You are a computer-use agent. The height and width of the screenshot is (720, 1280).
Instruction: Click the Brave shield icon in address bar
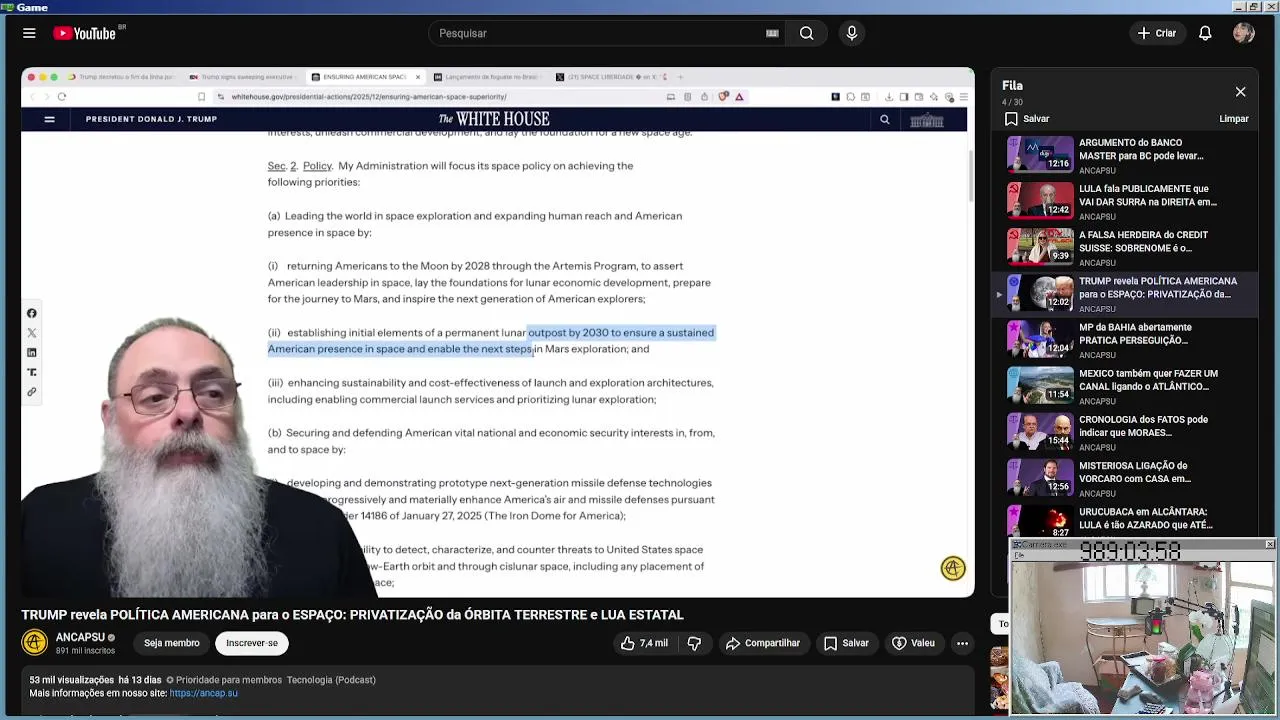(x=724, y=97)
